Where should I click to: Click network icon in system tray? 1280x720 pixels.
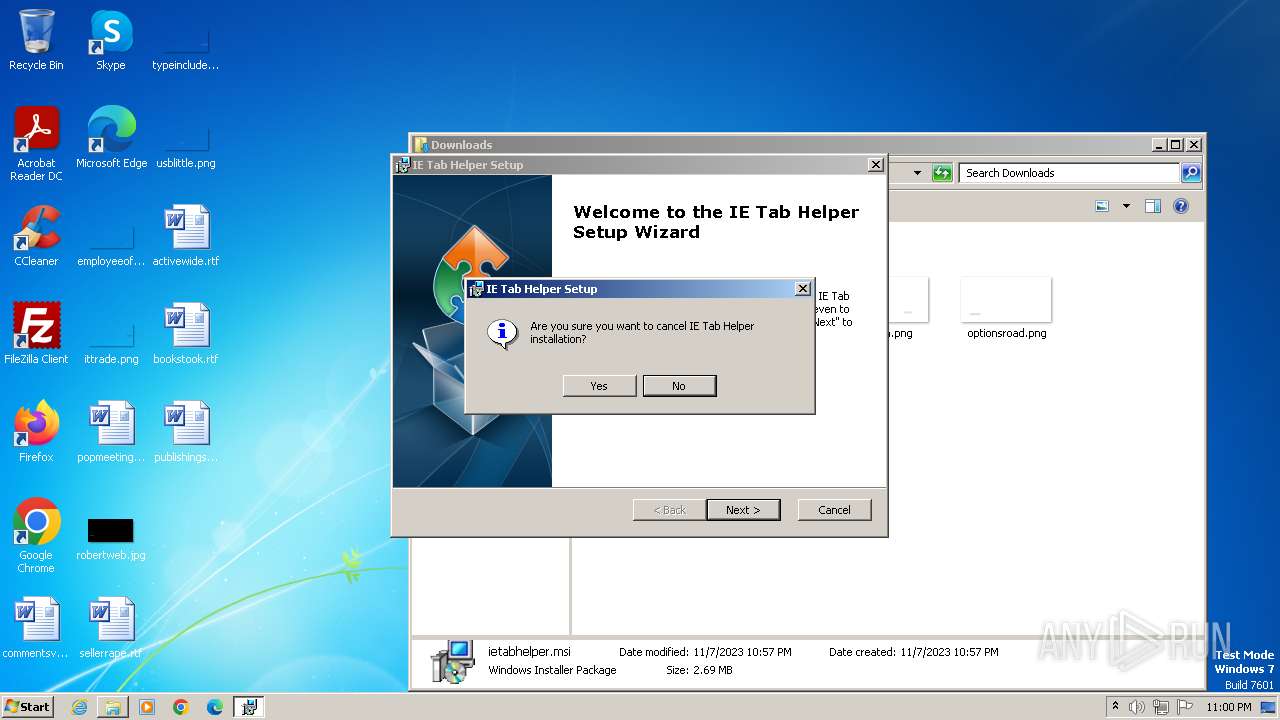[1161, 707]
